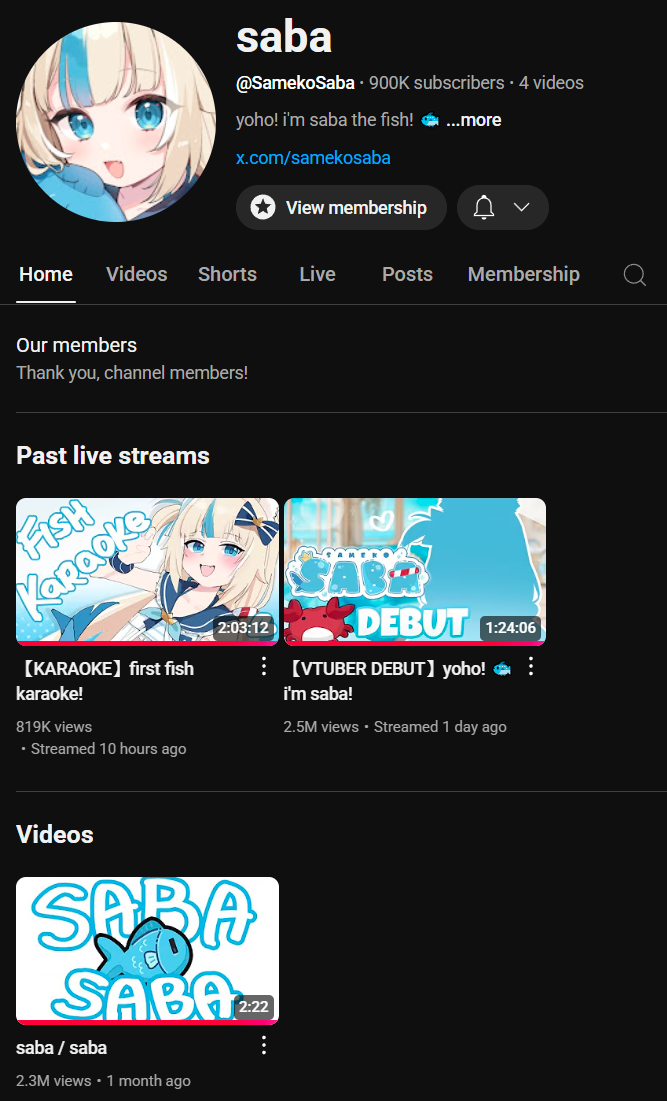
Task: Open the Saba Debut stream thumbnail
Action: click(x=414, y=572)
